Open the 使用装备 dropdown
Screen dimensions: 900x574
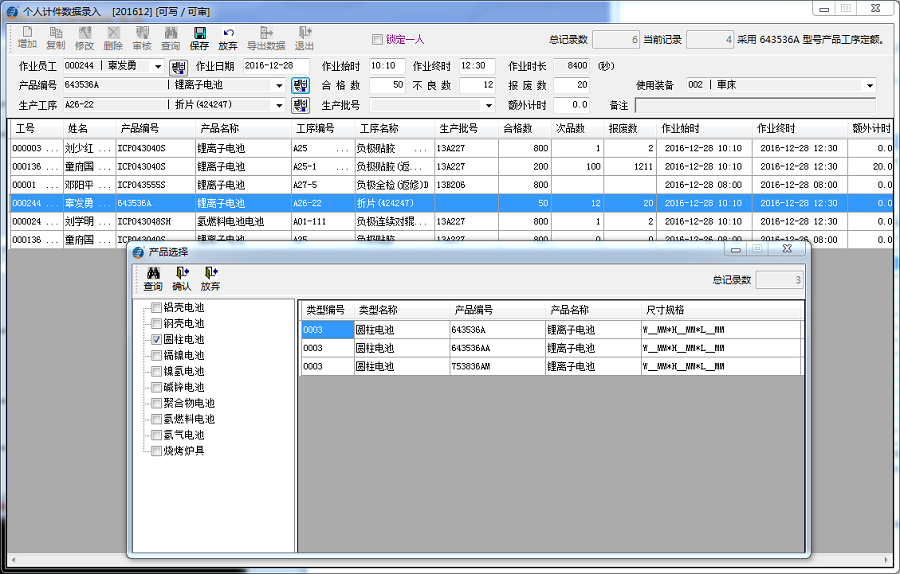tap(869, 85)
